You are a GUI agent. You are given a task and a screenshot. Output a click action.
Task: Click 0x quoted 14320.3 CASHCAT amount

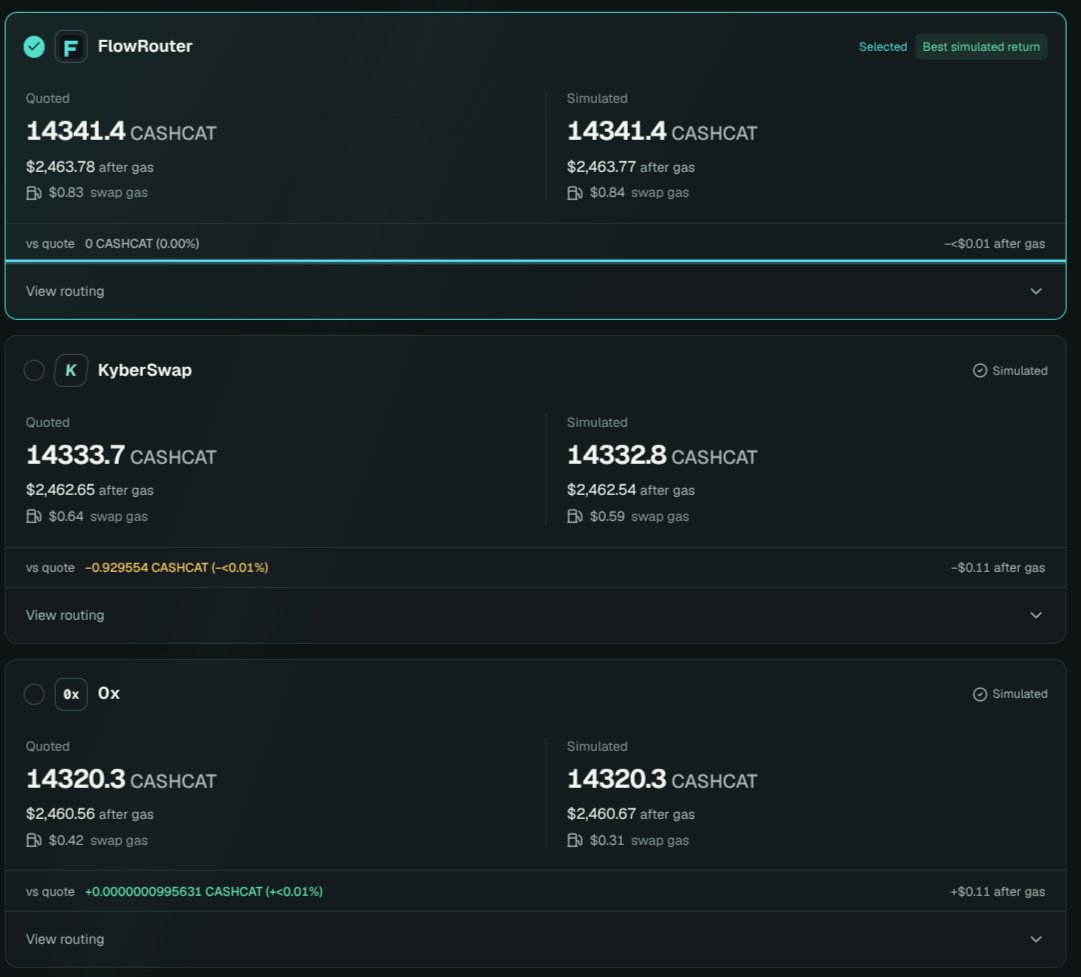[x=121, y=779]
